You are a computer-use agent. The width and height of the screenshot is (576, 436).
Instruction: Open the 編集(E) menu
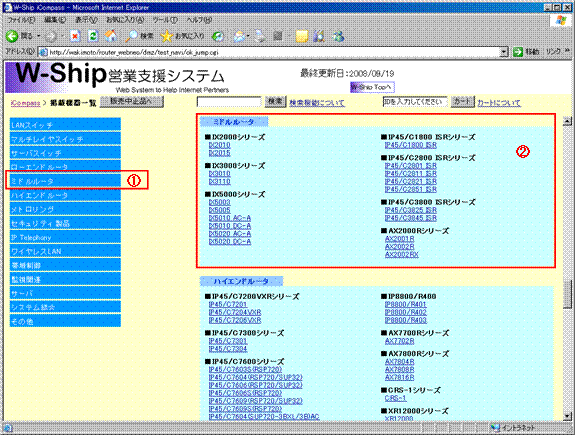(55, 20)
